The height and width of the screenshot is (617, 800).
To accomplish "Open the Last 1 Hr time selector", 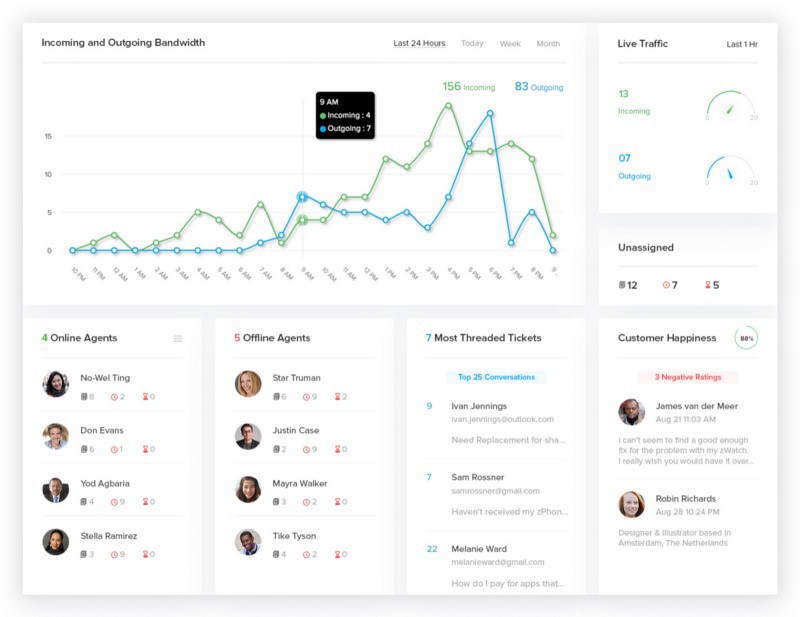I will (x=741, y=44).
